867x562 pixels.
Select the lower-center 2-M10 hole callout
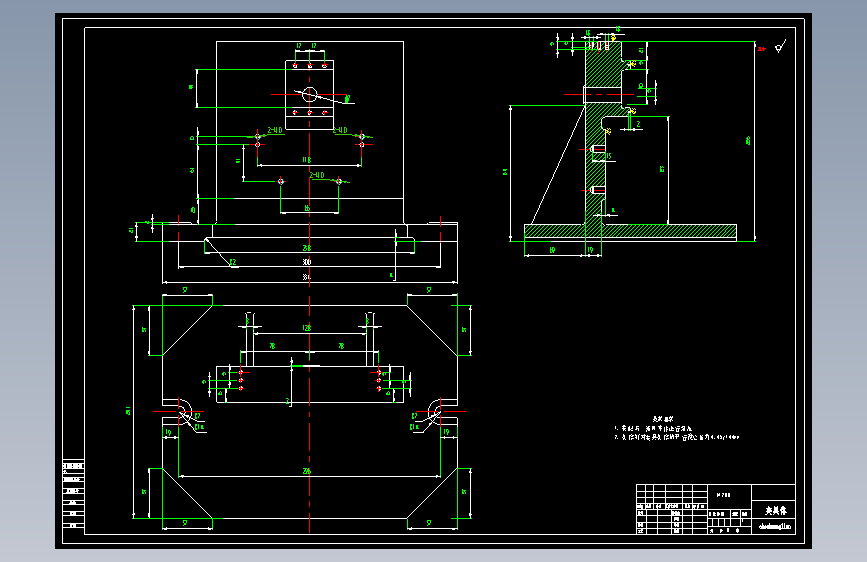click(317, 175)
